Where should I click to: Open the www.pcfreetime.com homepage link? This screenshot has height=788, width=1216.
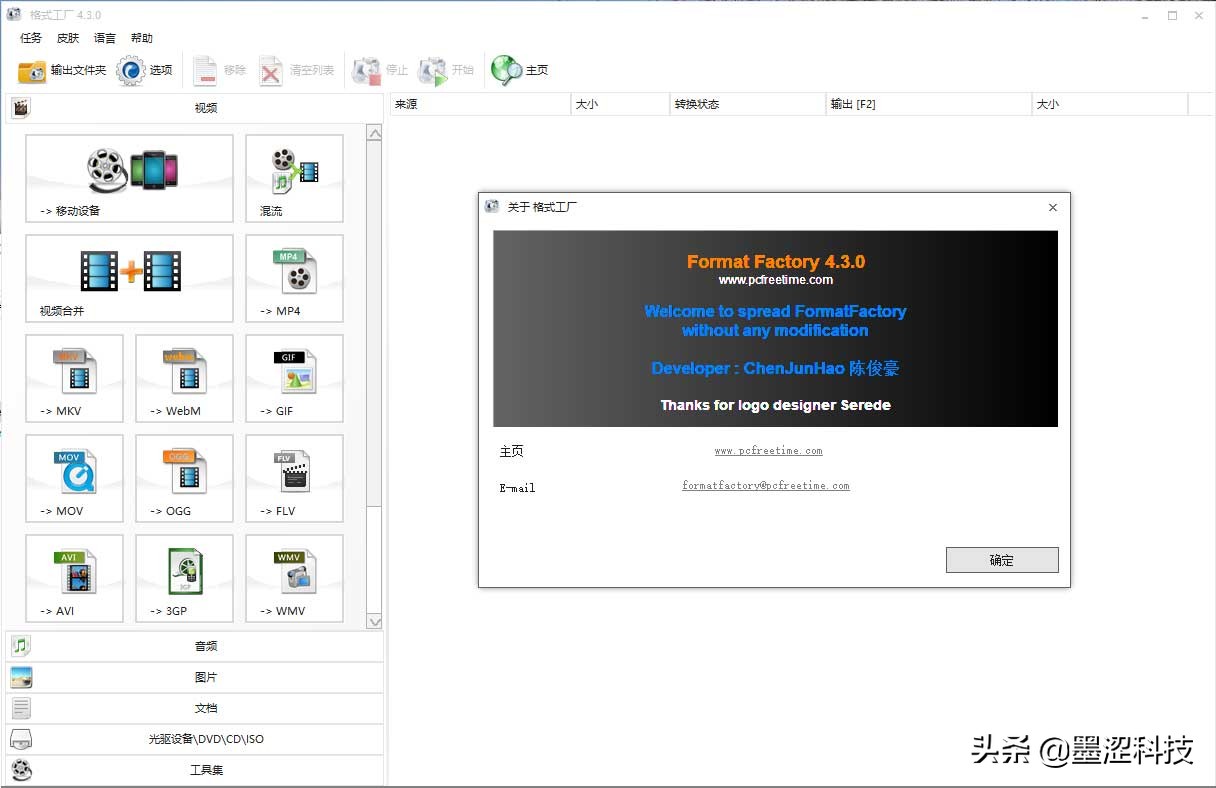coord(768,451)
